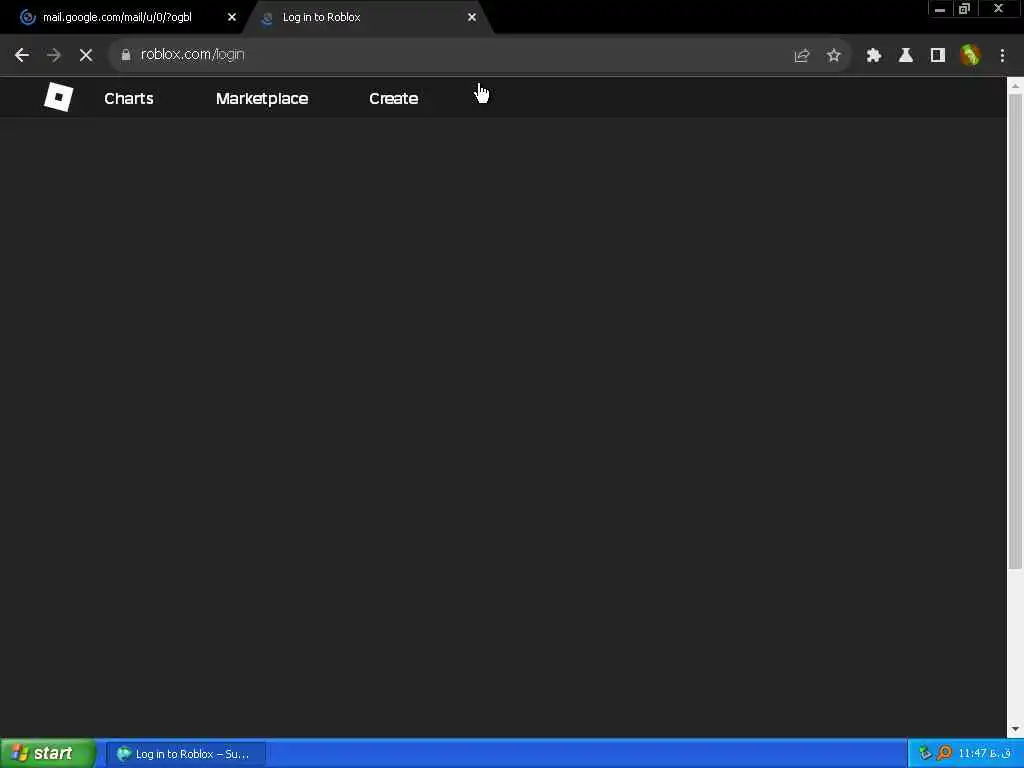
Task: Close the Log in to Roblox tab
Action: [x=472, y=18]
